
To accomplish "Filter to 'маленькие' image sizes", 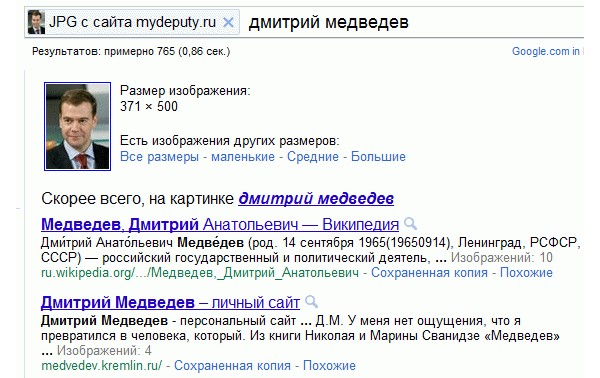I will coord(243,156).
